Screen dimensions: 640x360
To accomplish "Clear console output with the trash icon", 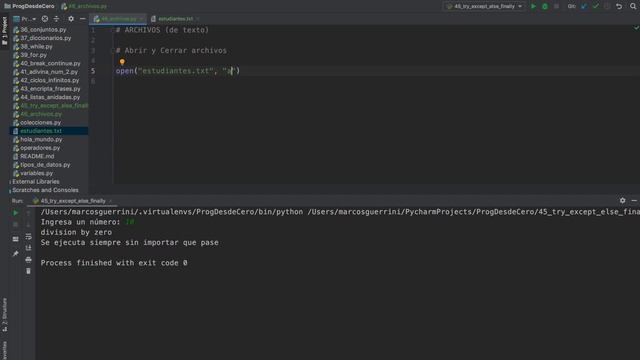I will point(28,271).
